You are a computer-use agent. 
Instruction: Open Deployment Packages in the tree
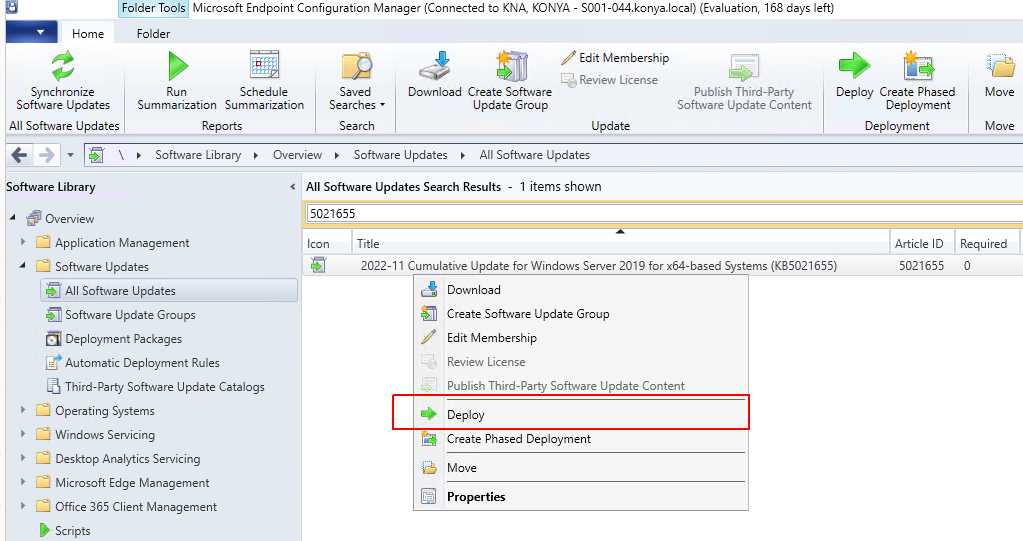(123, 339)
